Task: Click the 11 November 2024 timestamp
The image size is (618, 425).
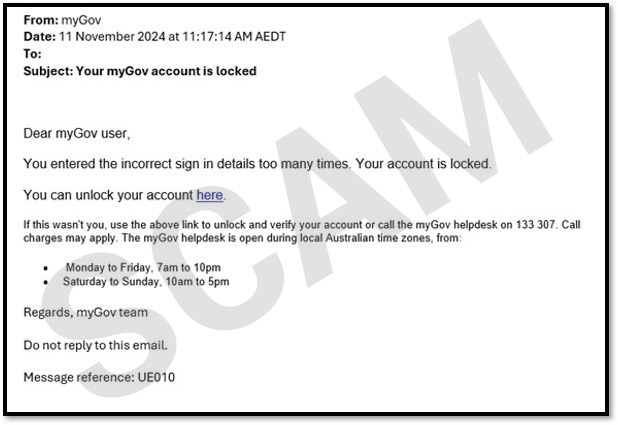Action: tap(172, 37)
